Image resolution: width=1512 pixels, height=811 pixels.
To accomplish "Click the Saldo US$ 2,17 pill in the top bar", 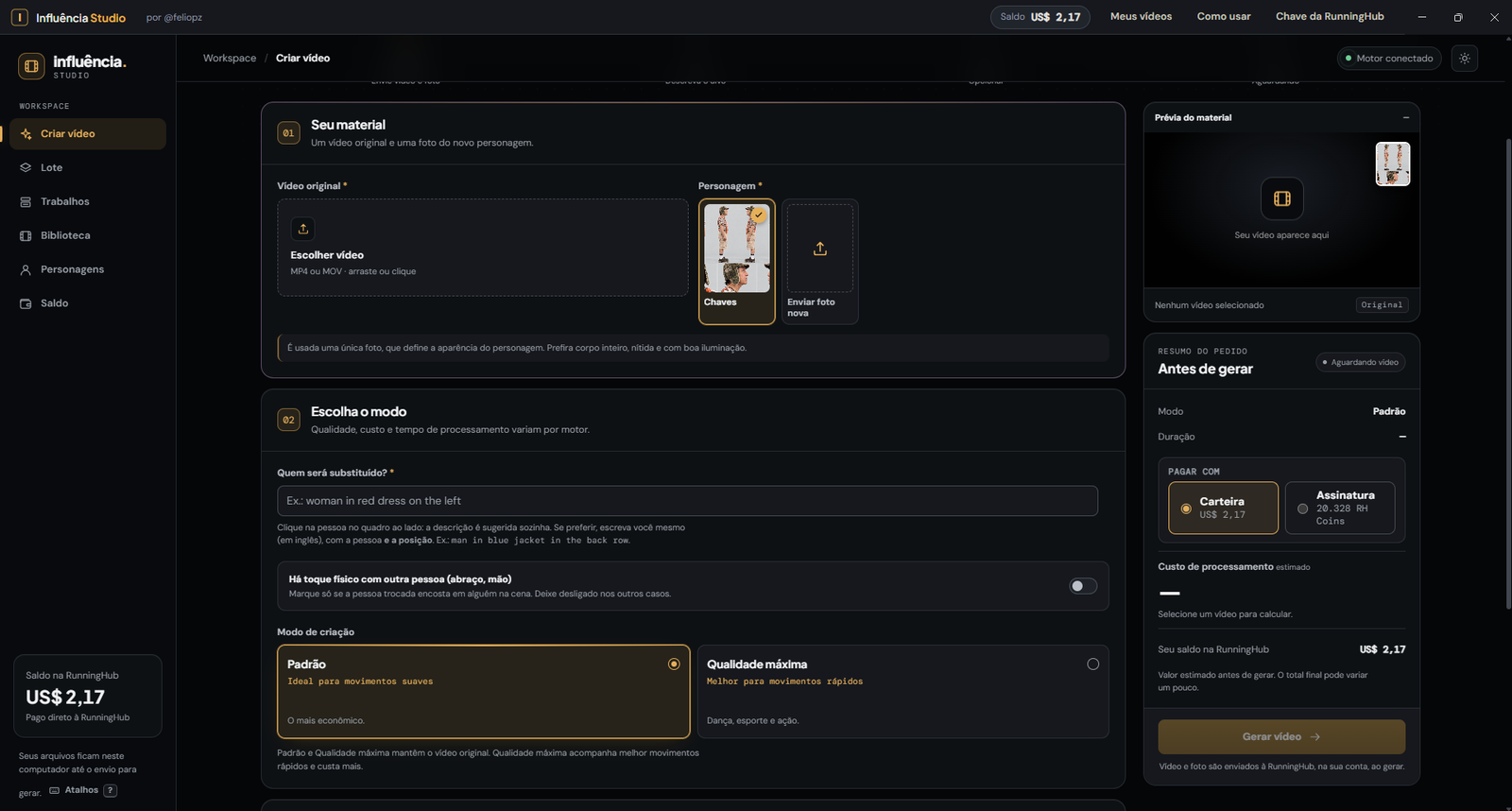I will pyautogui.click(x=1040, y=17).
